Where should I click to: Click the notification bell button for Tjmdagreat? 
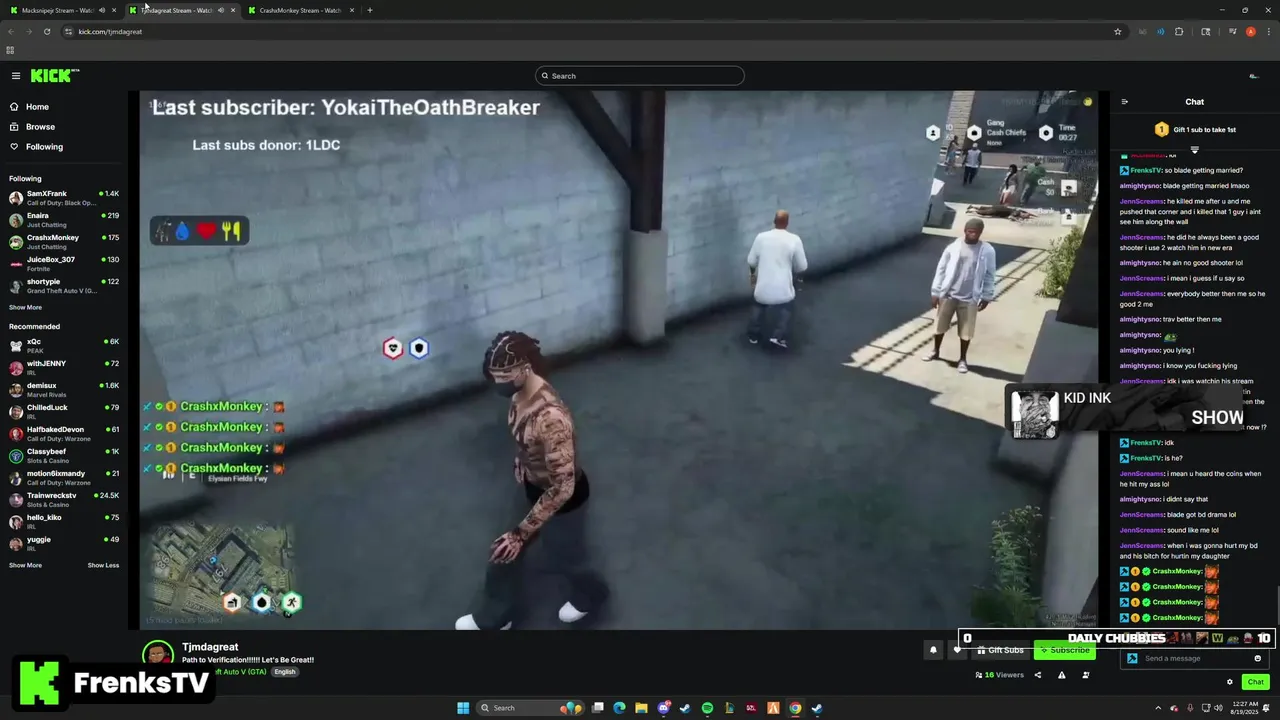pos(933,650)
